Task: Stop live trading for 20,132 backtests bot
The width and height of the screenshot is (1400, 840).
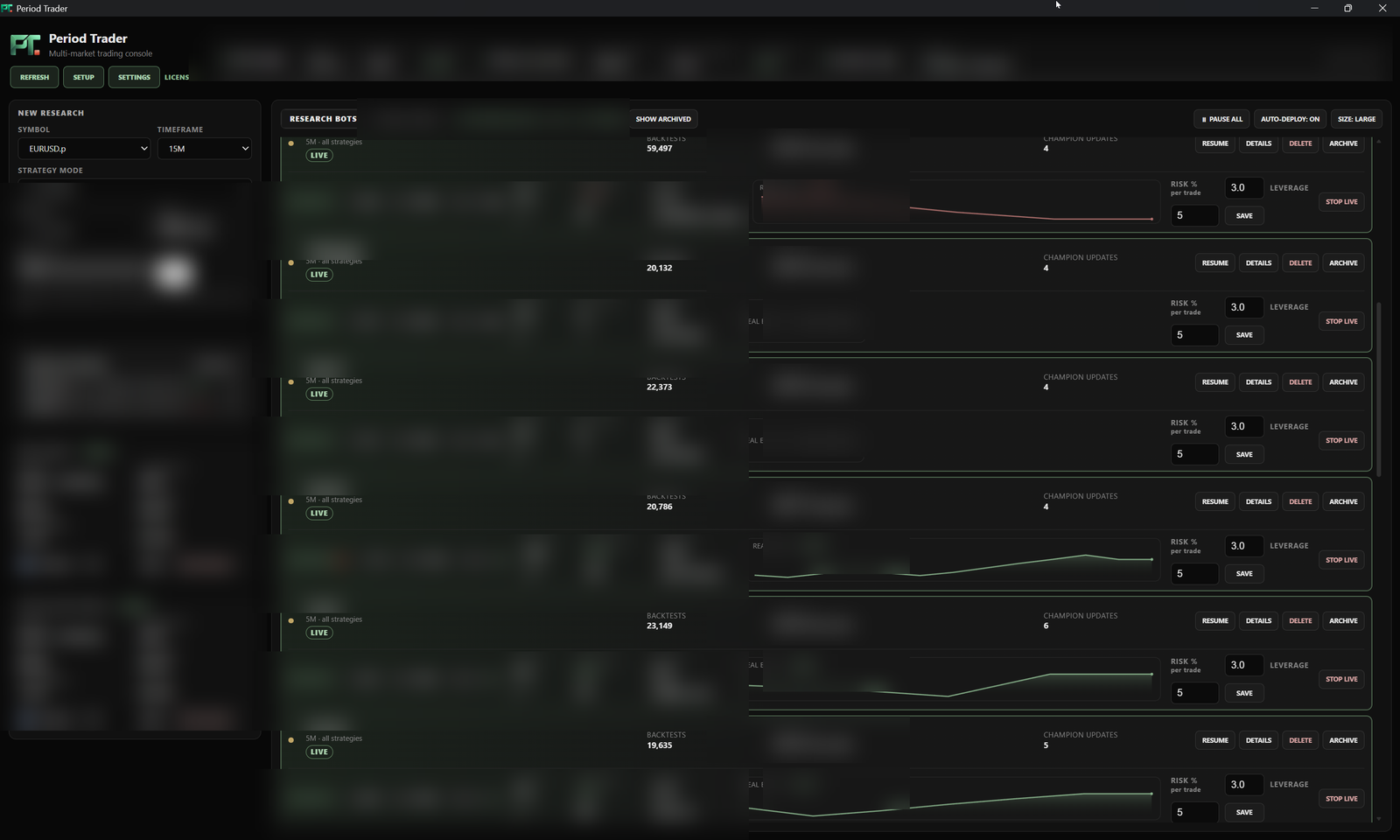Action: click(x=1341, y=321)
